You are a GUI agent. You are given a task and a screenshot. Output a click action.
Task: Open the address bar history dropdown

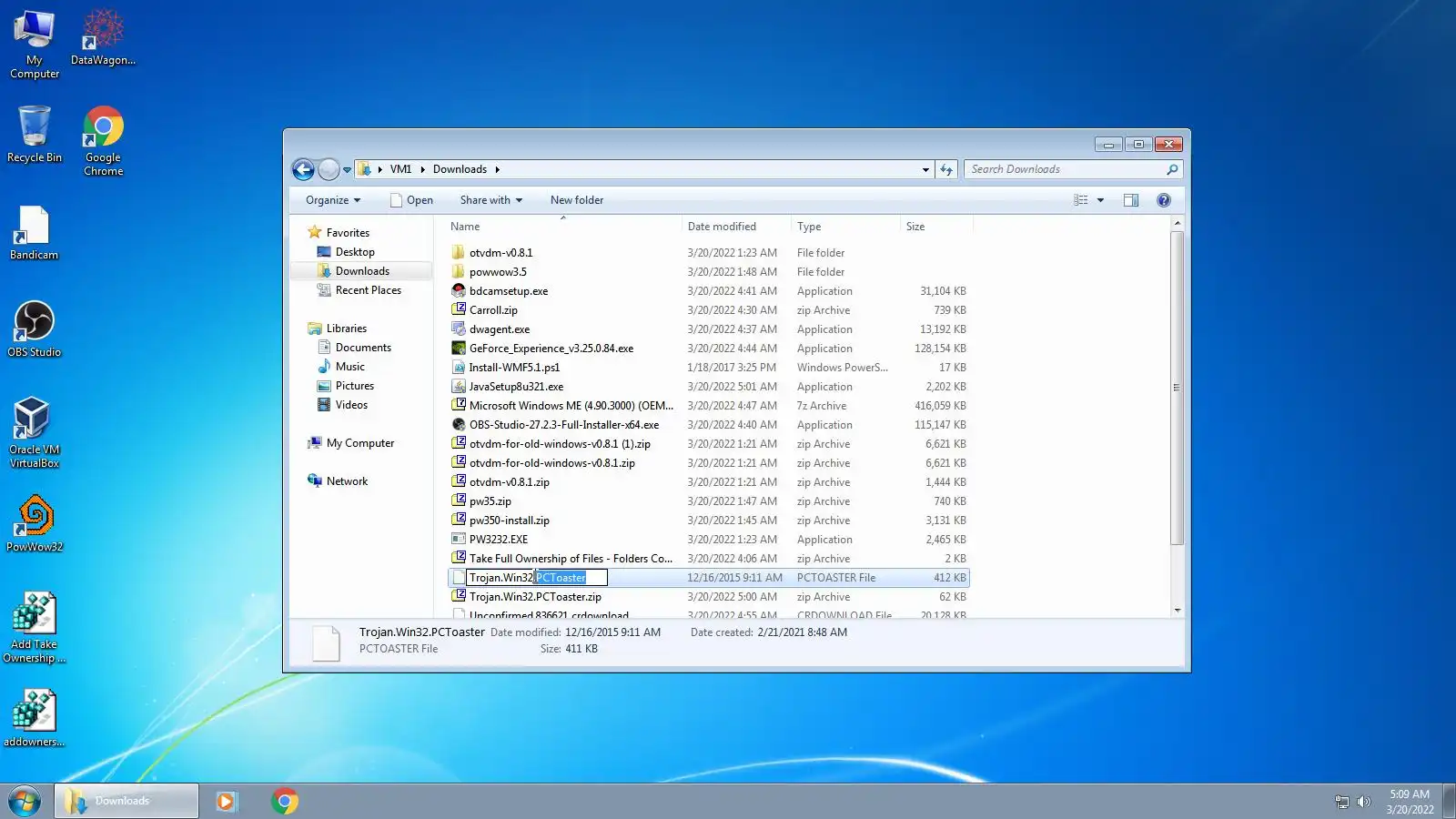925,169
